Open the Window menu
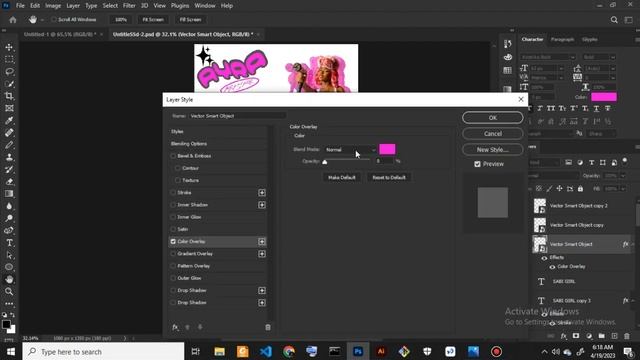 click(x=204, y=6)
